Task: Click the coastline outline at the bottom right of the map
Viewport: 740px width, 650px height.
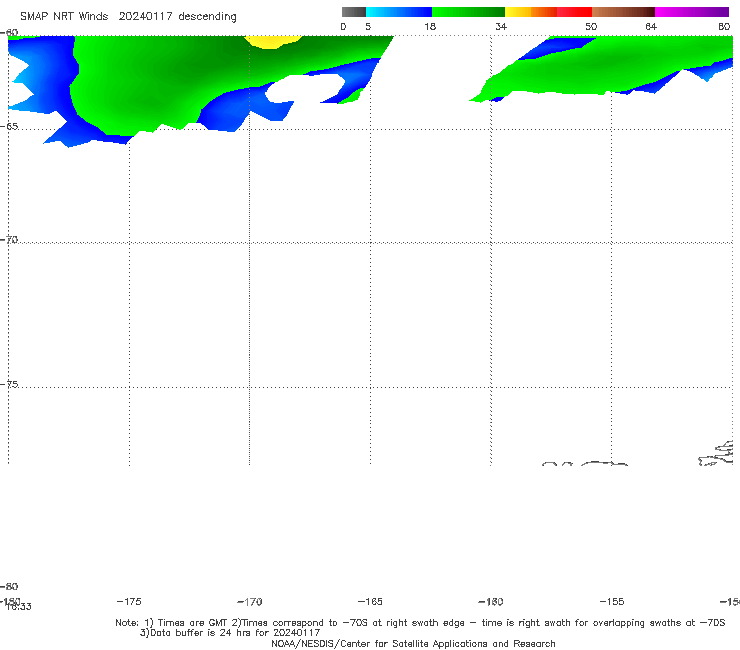Action: [717, 454]
